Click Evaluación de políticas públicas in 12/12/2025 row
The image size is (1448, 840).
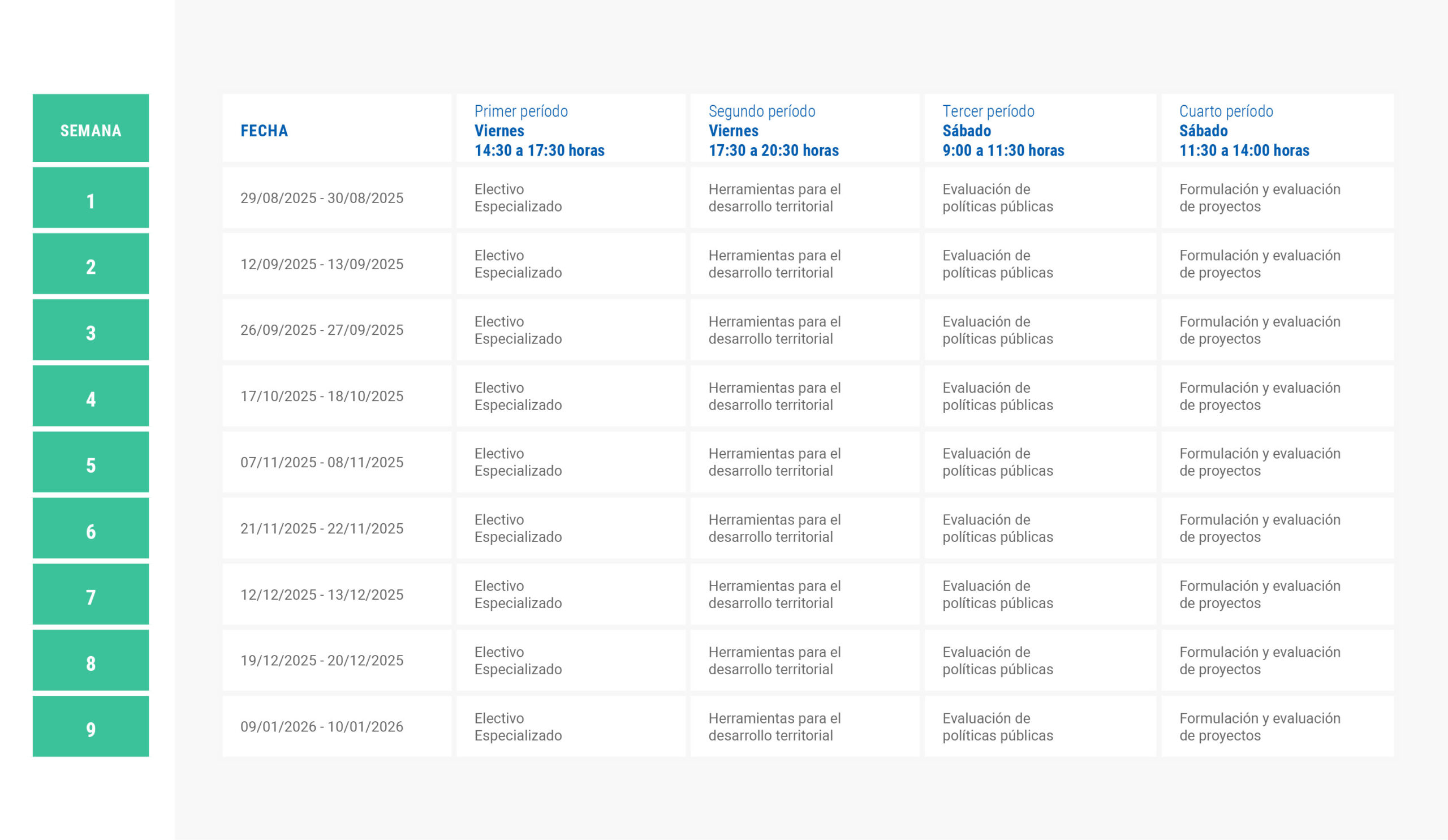coord(1040,594)
